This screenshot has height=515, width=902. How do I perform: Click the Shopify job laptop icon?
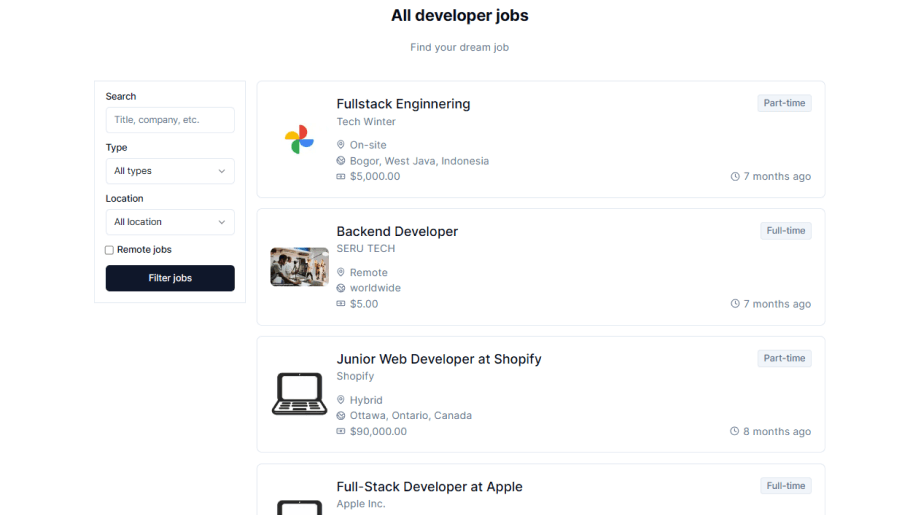pos(299,394)
